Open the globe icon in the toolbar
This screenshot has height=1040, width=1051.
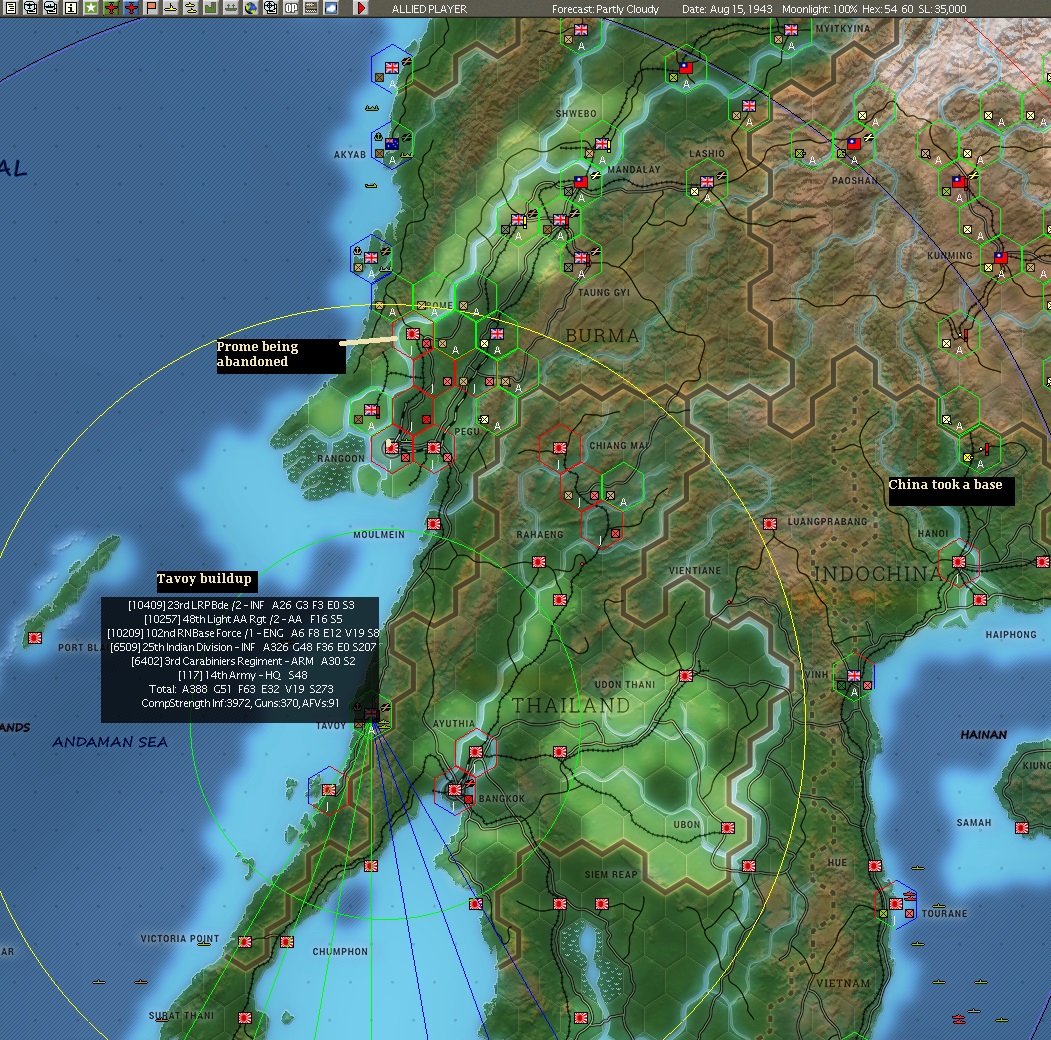point(251,8)
